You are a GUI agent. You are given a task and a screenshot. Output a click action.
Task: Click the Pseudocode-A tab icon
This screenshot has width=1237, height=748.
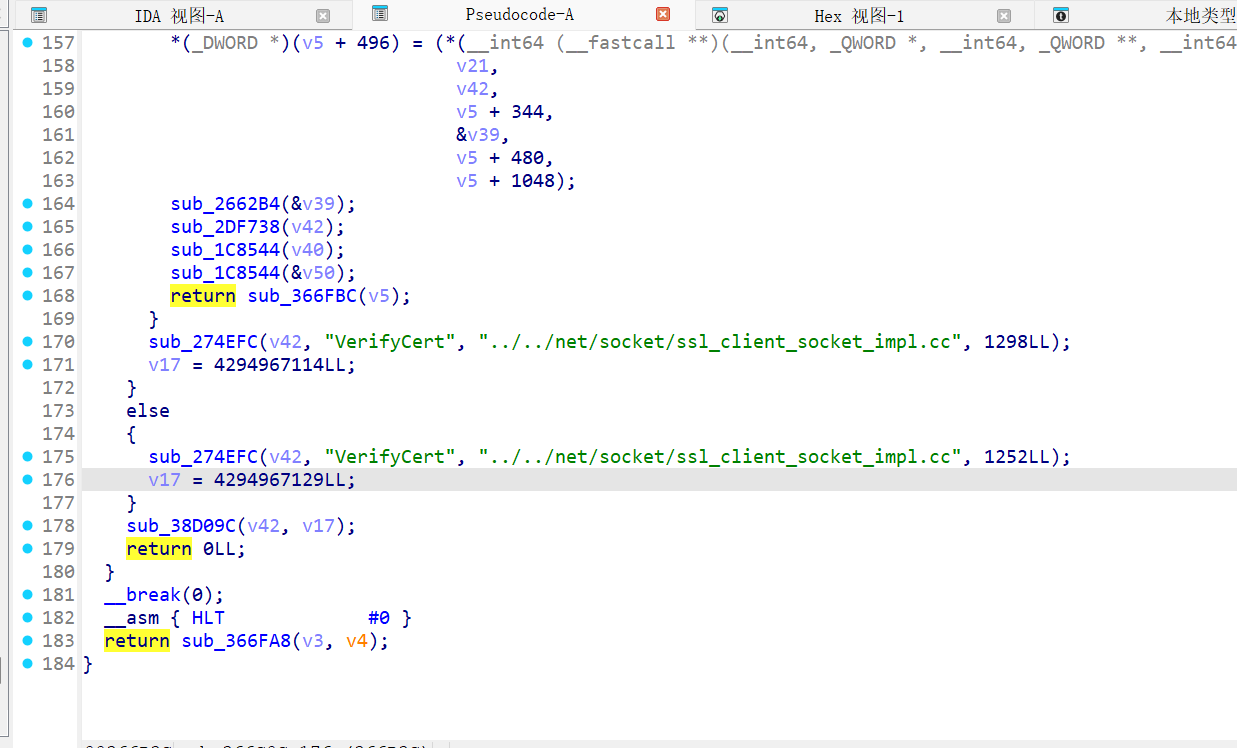[380, 14]
